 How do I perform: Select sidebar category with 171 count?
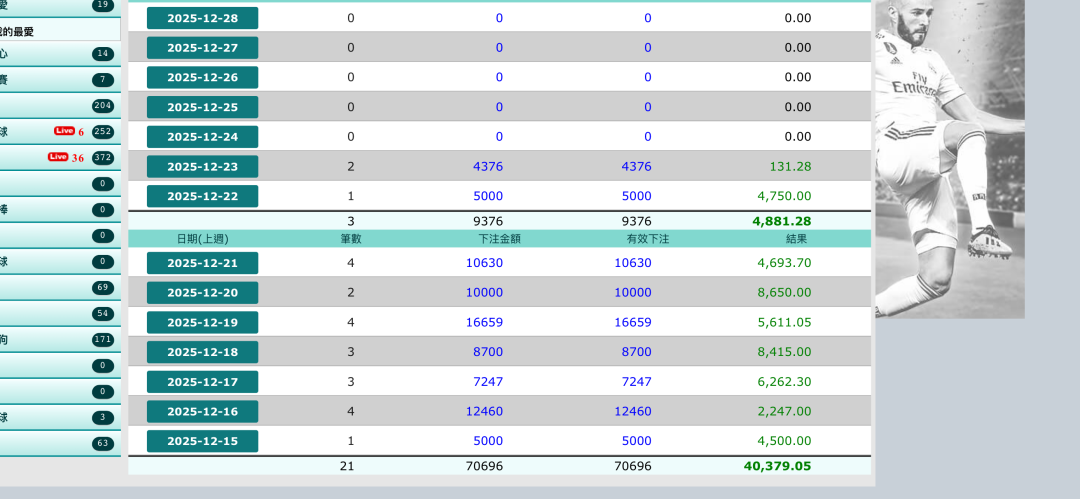tap(60, 340)
